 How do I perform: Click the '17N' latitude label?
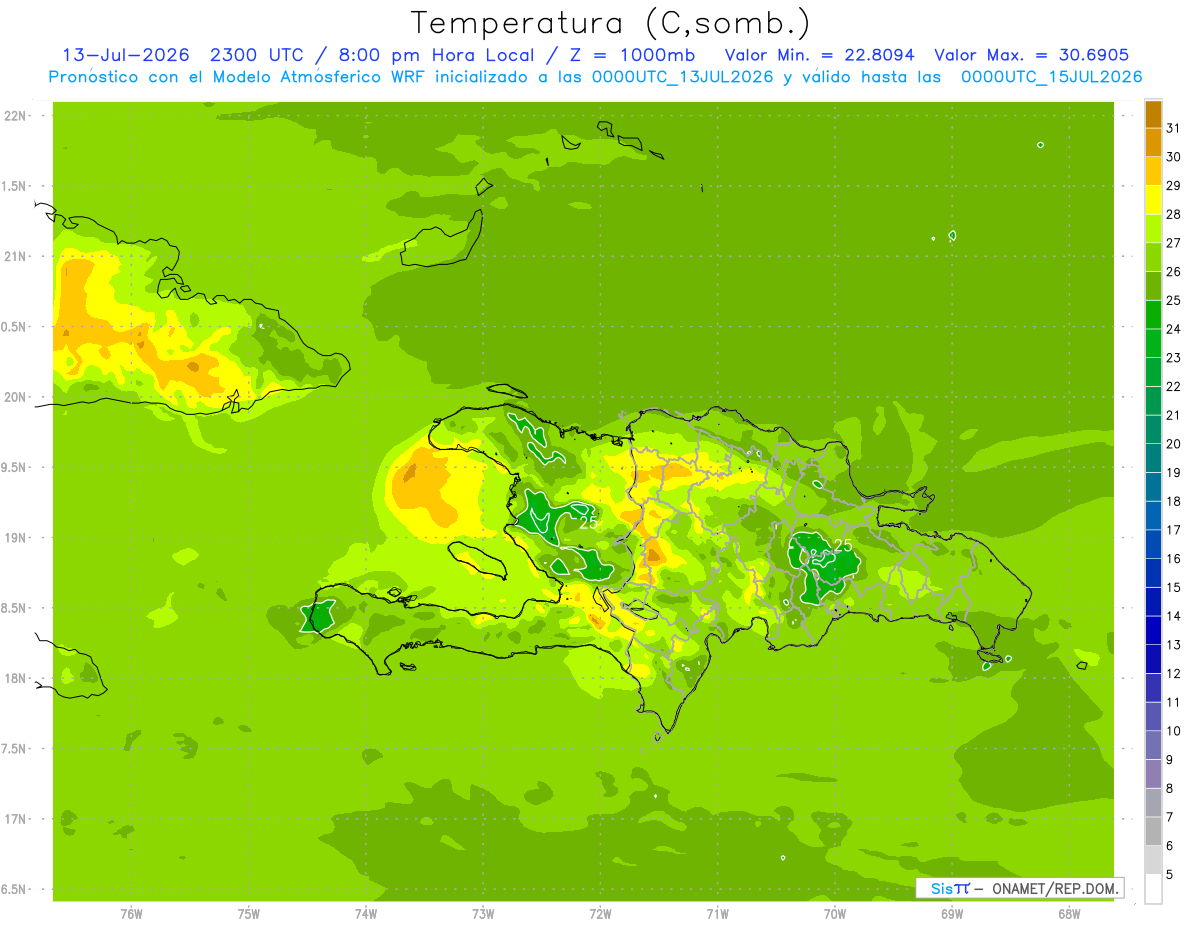coord(17,819)
